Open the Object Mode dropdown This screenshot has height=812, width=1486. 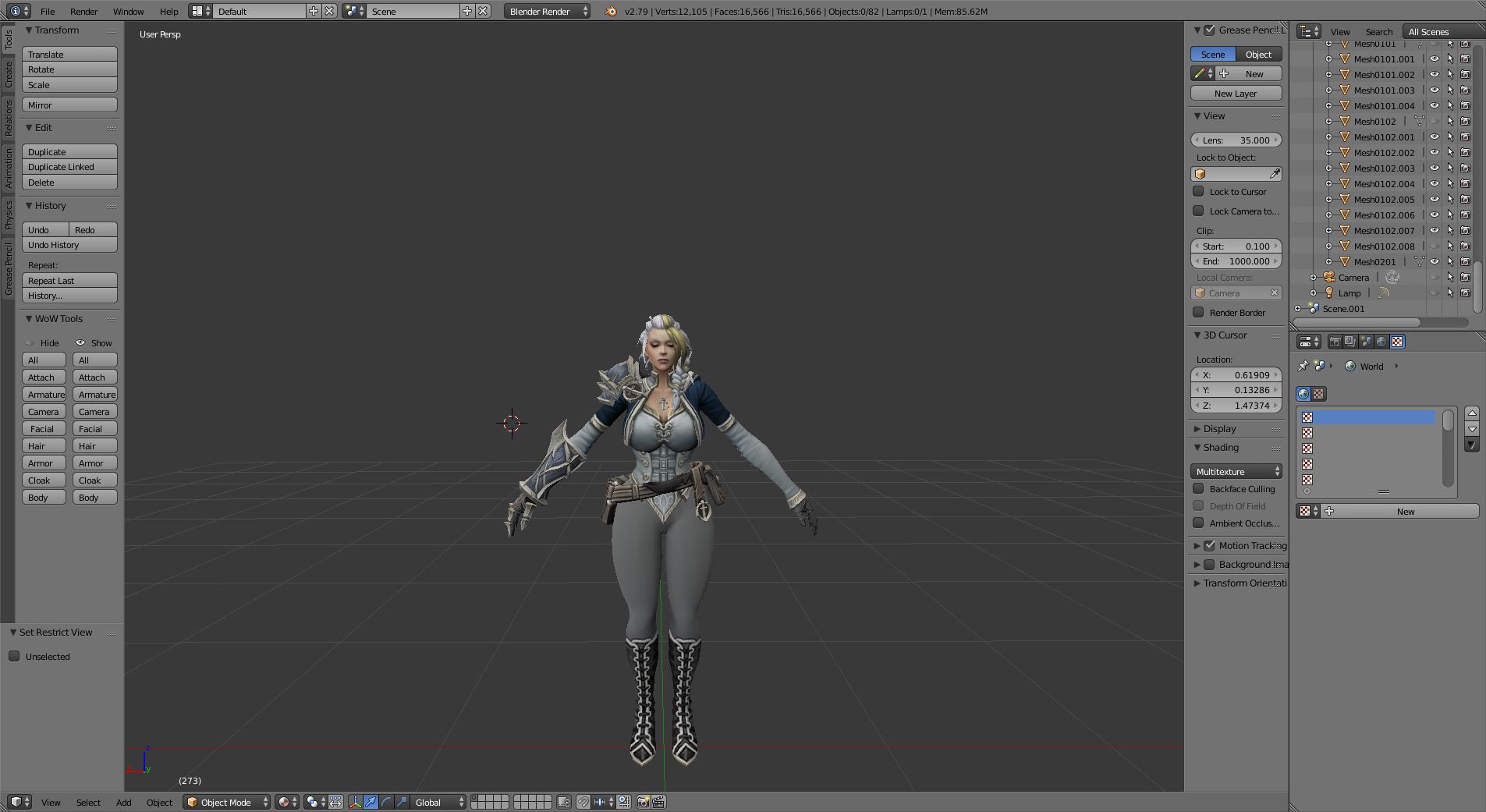click(227, 802)
